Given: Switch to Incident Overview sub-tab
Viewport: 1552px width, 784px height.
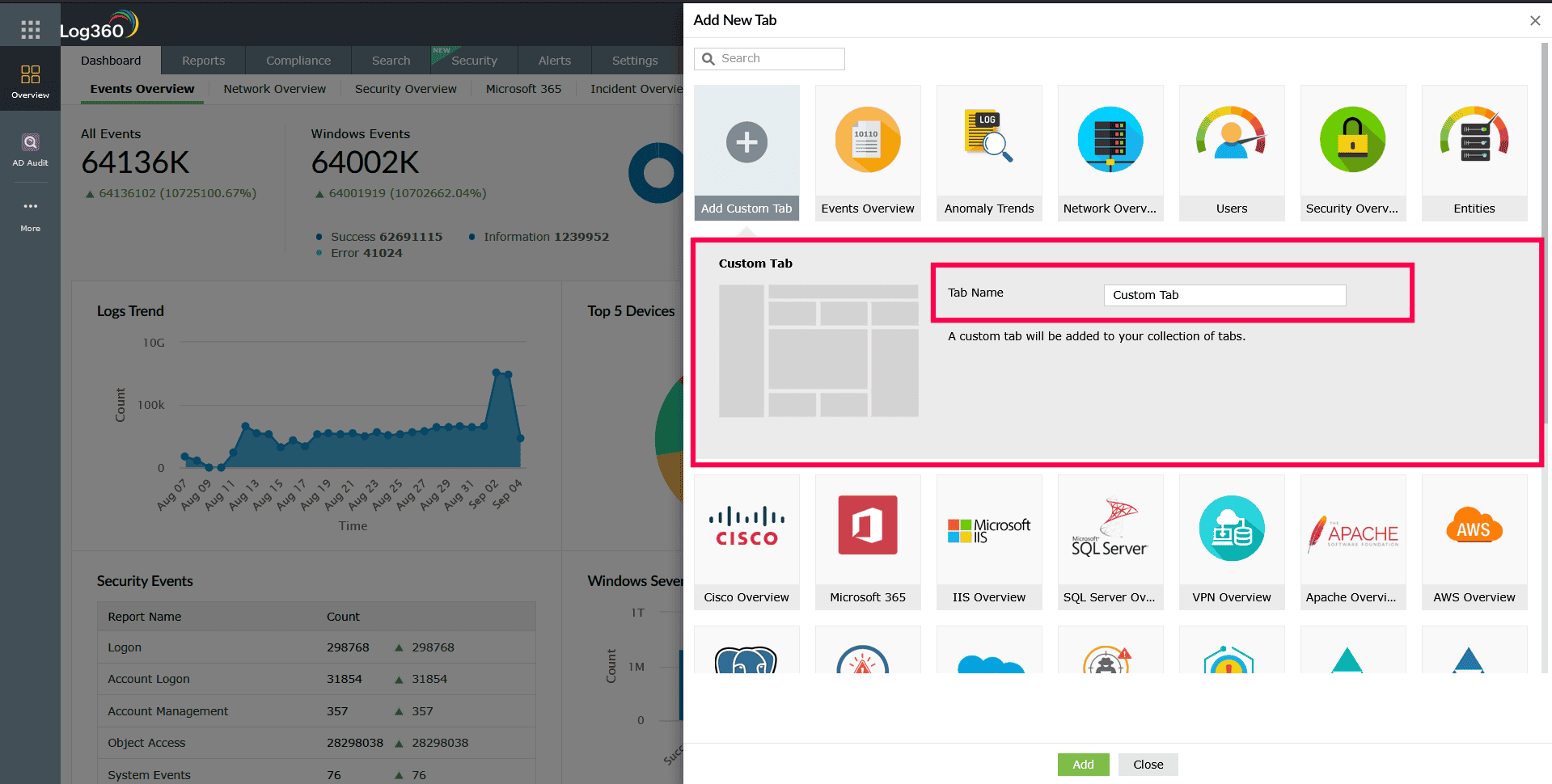Looking at the screenshot, I should point(636,89).
